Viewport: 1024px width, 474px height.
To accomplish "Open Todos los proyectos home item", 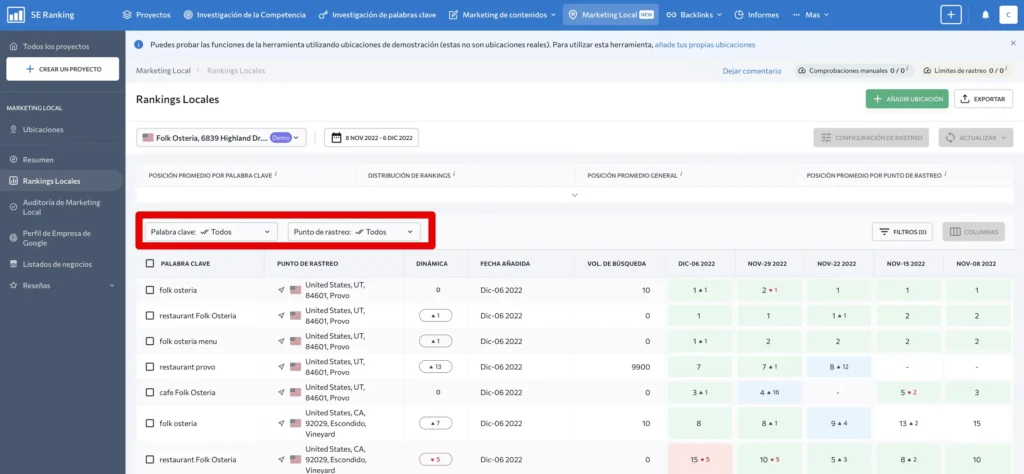I will 49,46.
